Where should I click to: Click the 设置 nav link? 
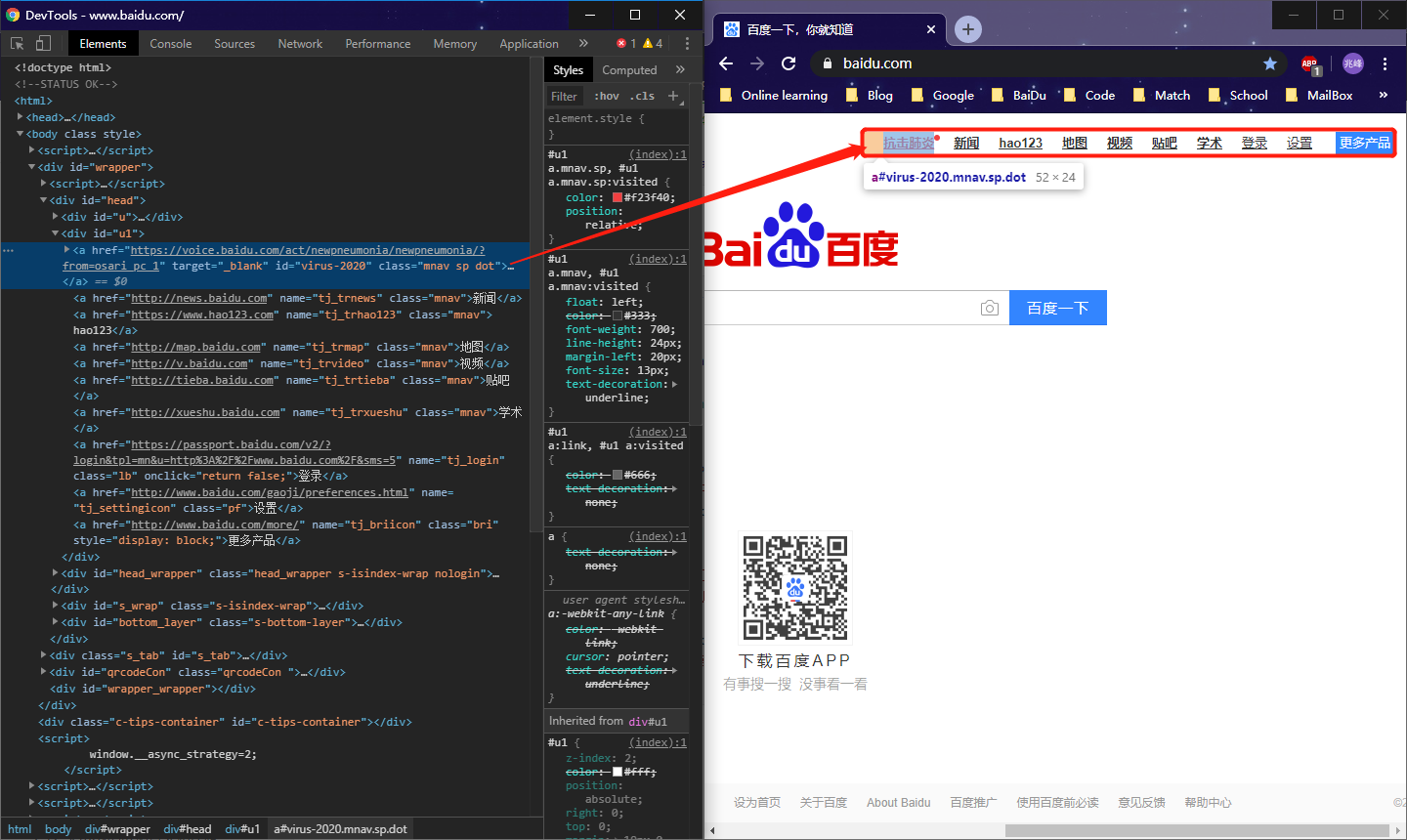[1300, 143]
